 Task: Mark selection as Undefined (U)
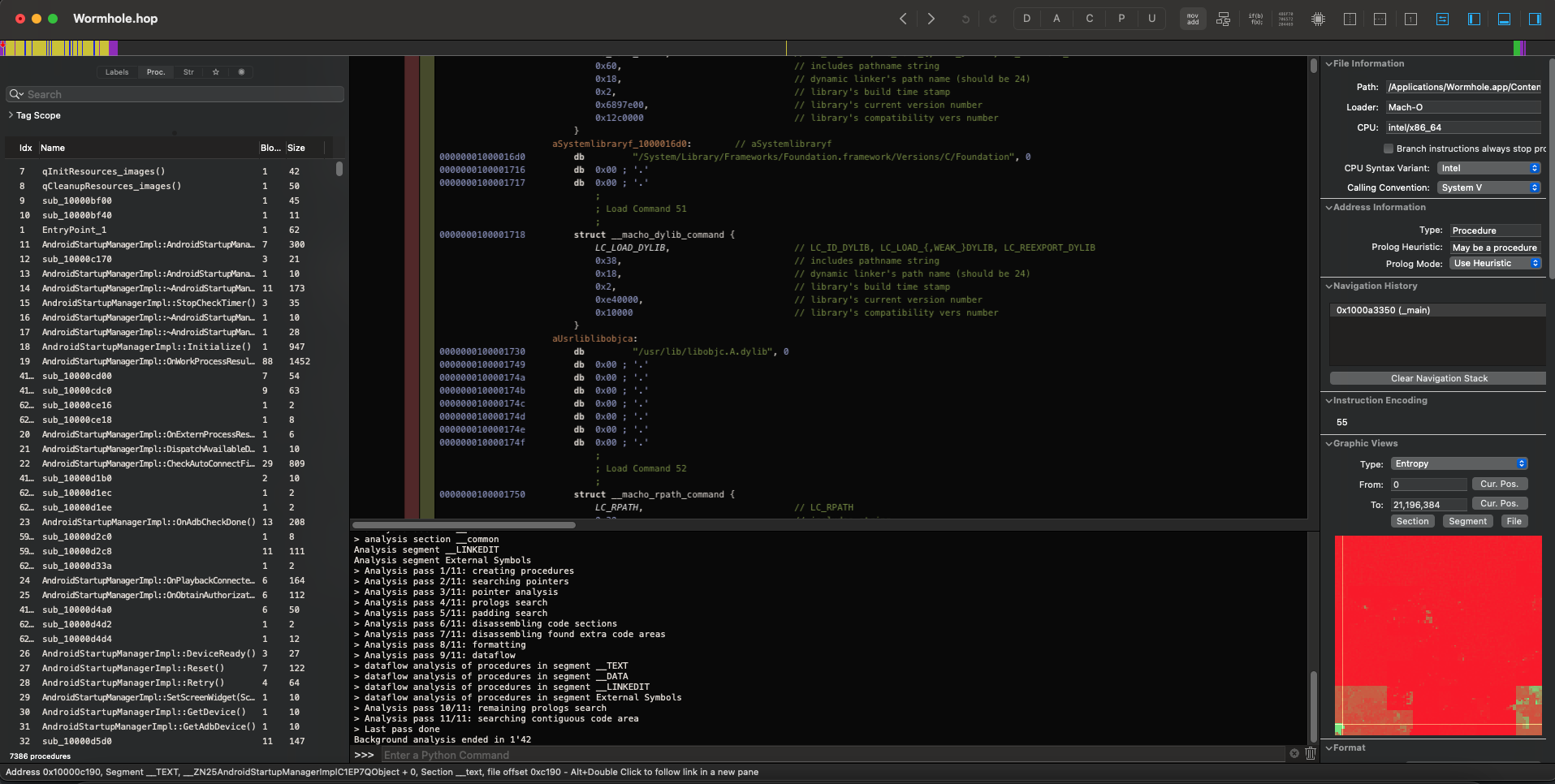tap(1151, 19)
